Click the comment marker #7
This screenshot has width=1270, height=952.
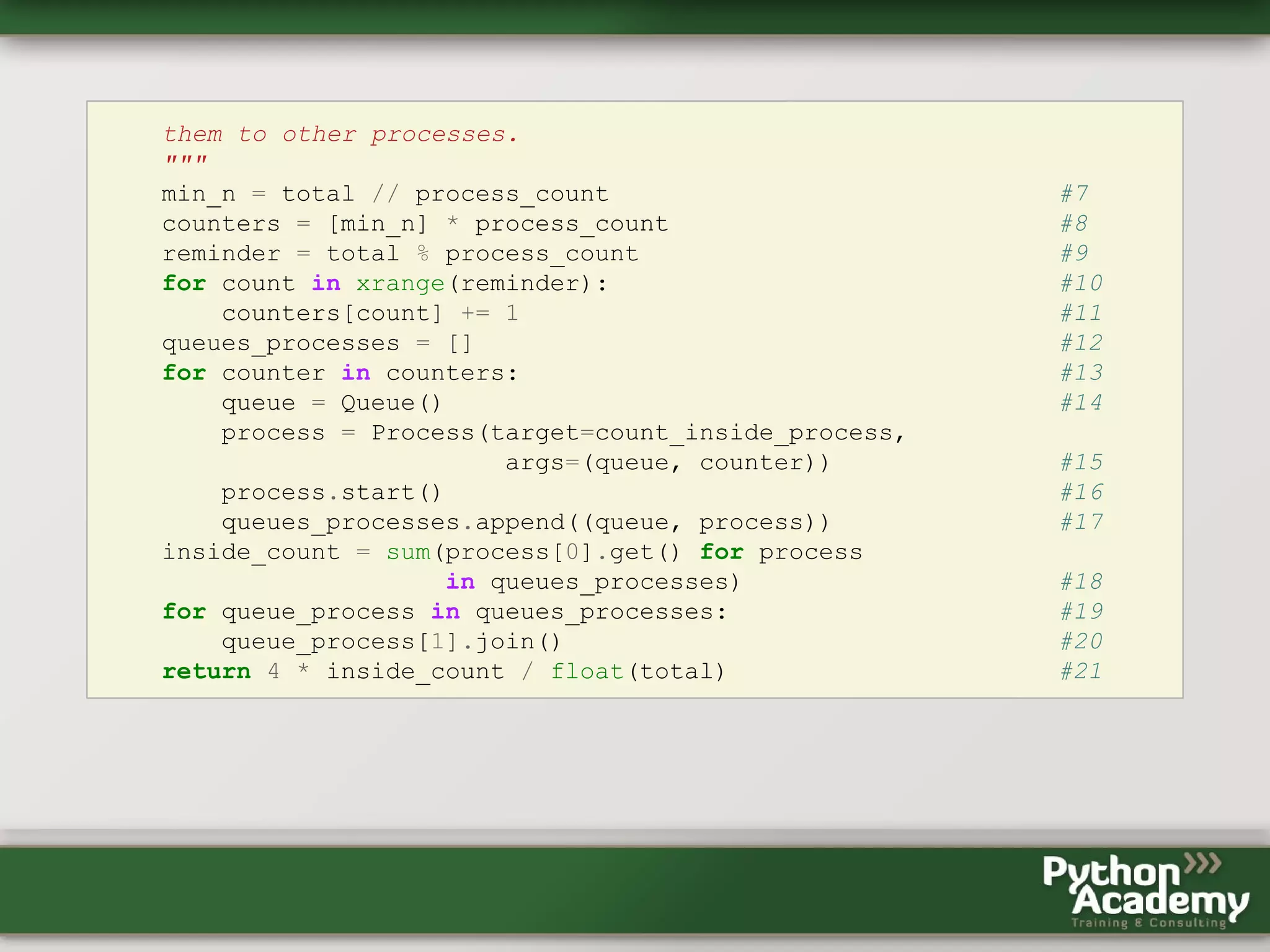(x=1074, y=193)
